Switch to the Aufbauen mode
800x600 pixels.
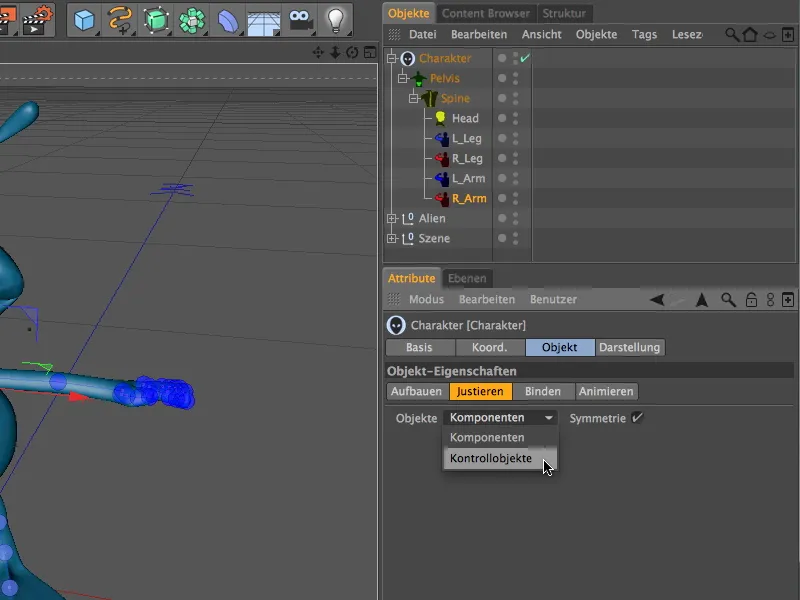[416, 391]
